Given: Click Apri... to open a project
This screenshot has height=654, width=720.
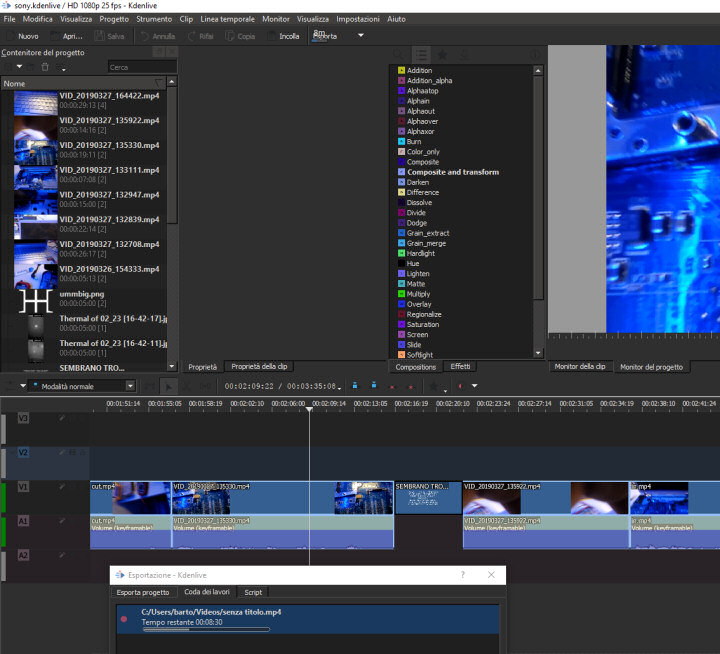Looking at the screenshot, I should (x=67, y=36).
